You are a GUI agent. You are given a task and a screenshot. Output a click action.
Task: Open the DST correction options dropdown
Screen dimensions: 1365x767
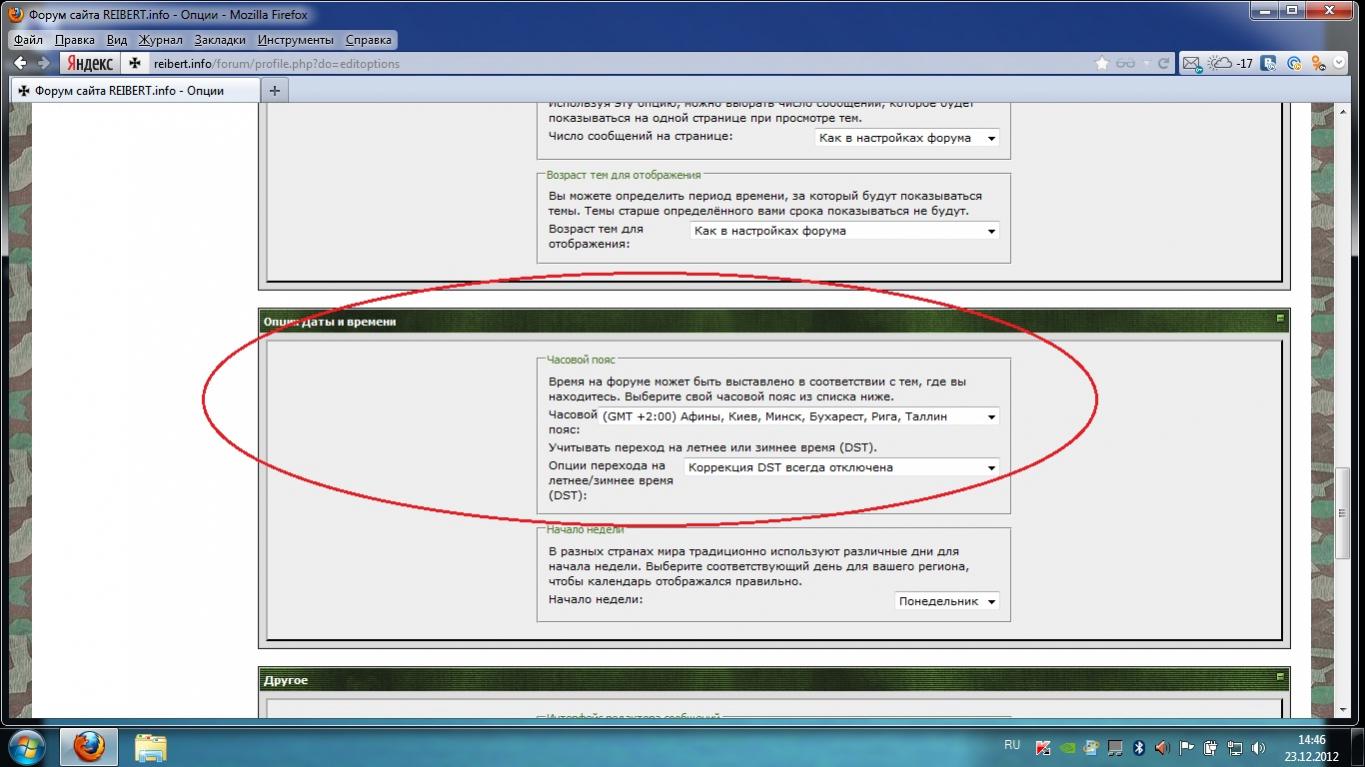pyautogui.click(x=842, y=467)
